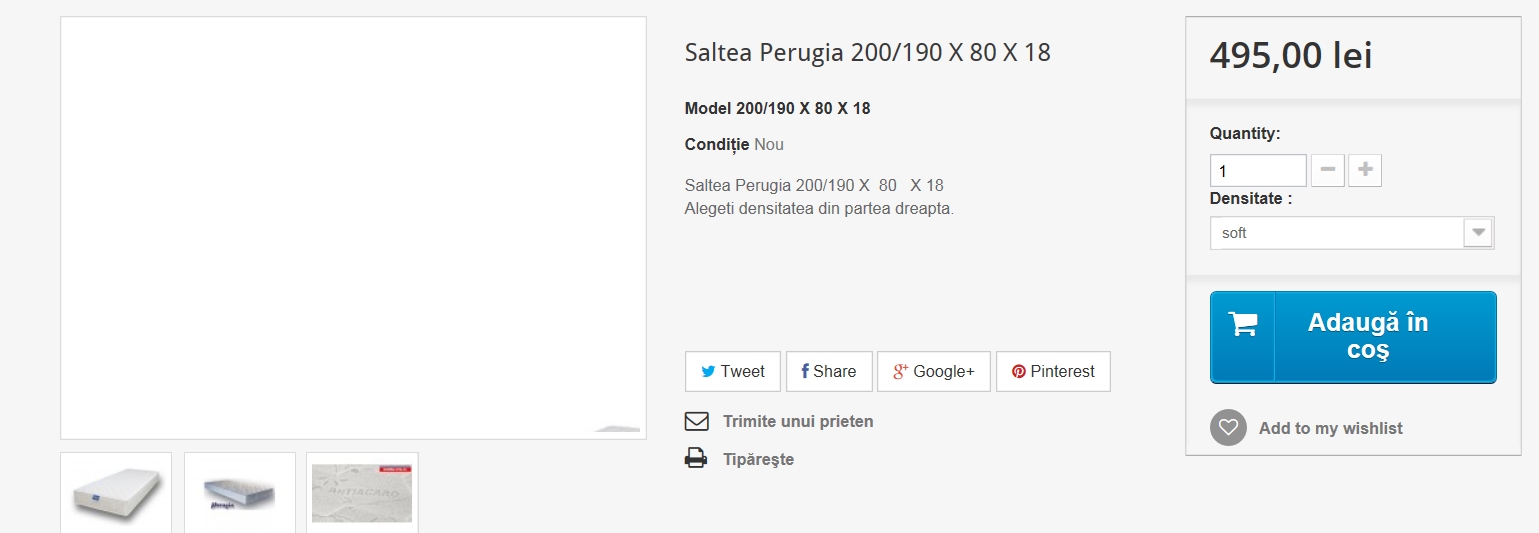Select second mattress thumbnail
This screenshot has width=1539, height=533.
[x=240, y=492]
